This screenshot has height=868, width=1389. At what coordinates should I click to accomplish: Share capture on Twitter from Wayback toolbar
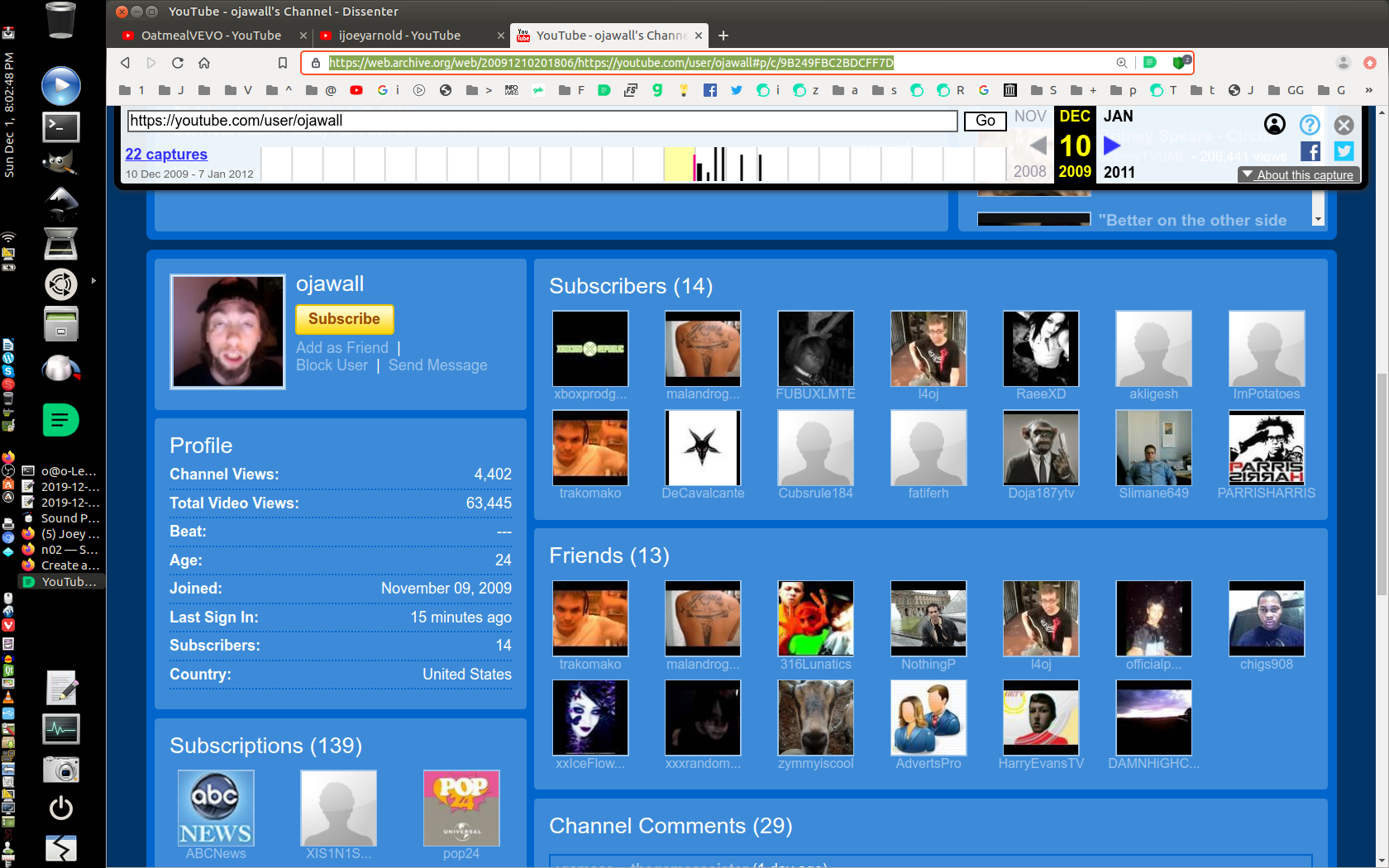click(x=1344, y=151)
